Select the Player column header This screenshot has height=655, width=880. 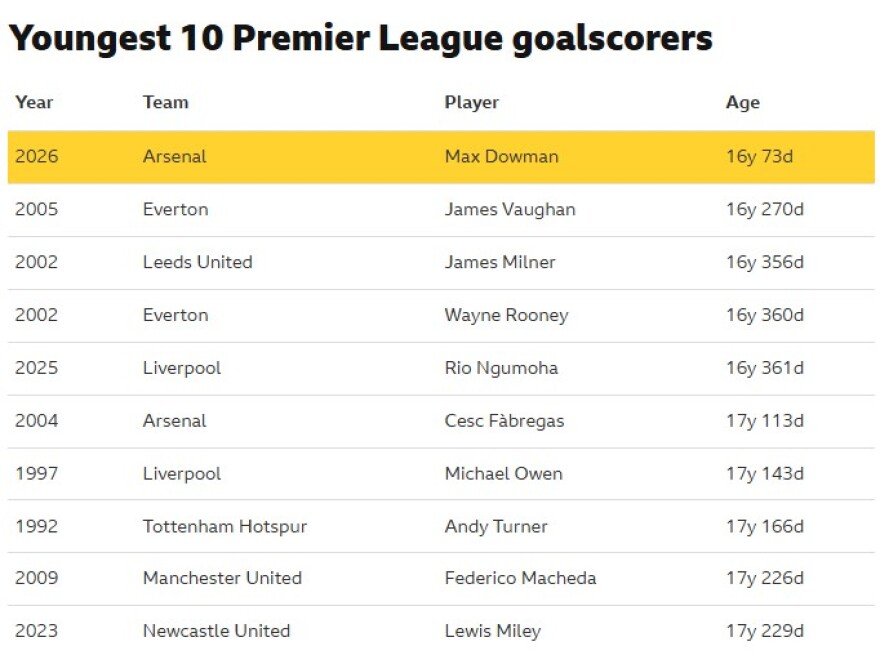(x=471, y=102)
